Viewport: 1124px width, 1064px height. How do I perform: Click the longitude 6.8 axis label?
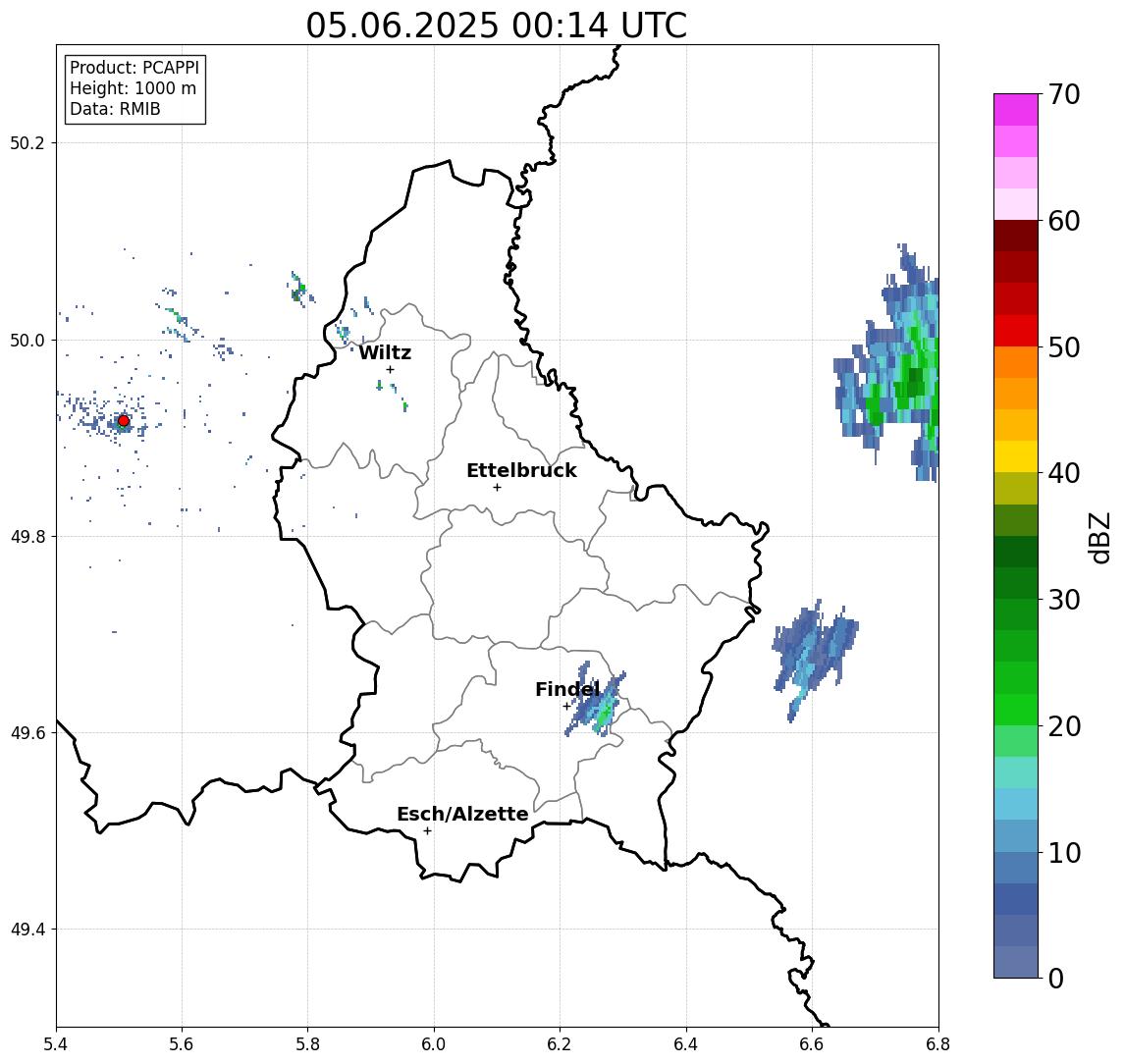coord(938,1044)
